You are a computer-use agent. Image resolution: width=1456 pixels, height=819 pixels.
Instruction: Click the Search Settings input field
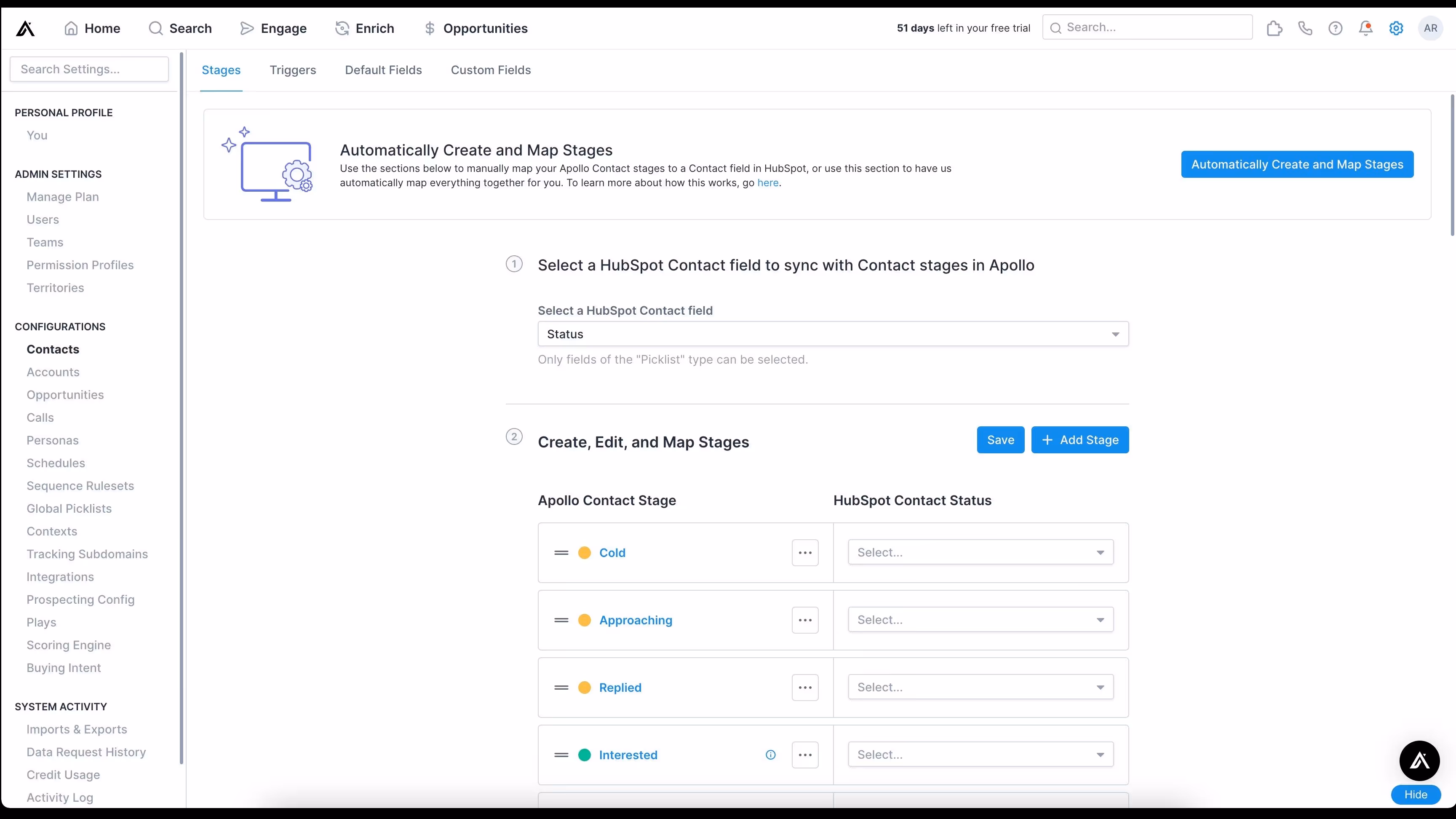pyautogui.click(x=89, y=68)
